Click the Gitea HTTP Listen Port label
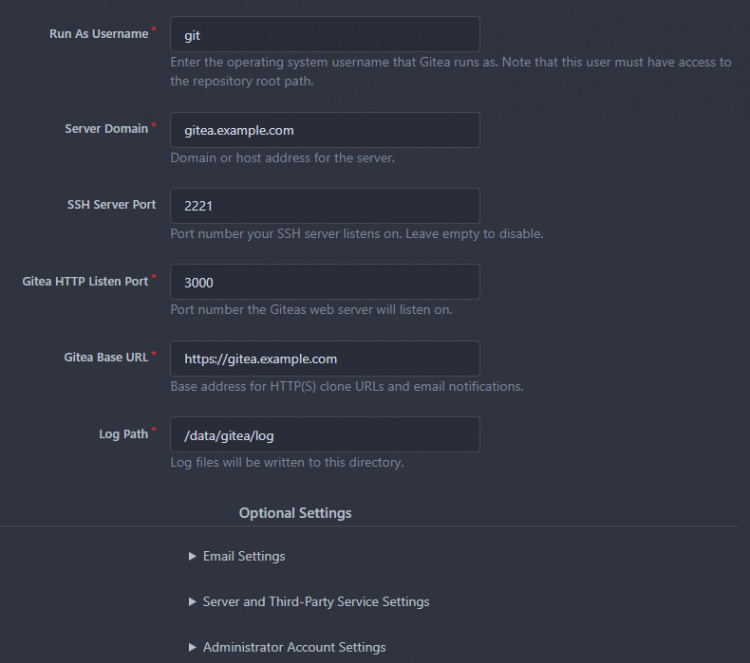The height and width of the screenshot is (663, 750). click(x=85, y=282)
